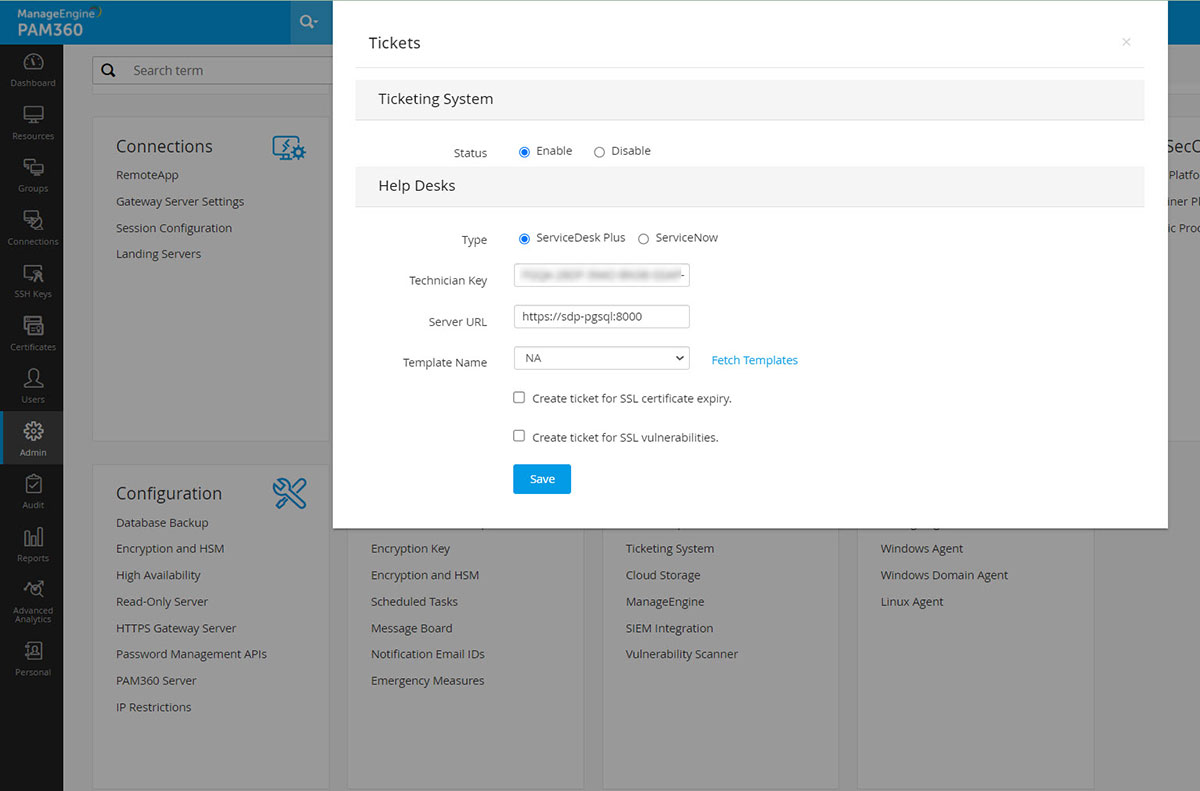The height and width of the screenshot is (791, 1200).
Task: Open Read-Only Server link
Action: [162, 602]
